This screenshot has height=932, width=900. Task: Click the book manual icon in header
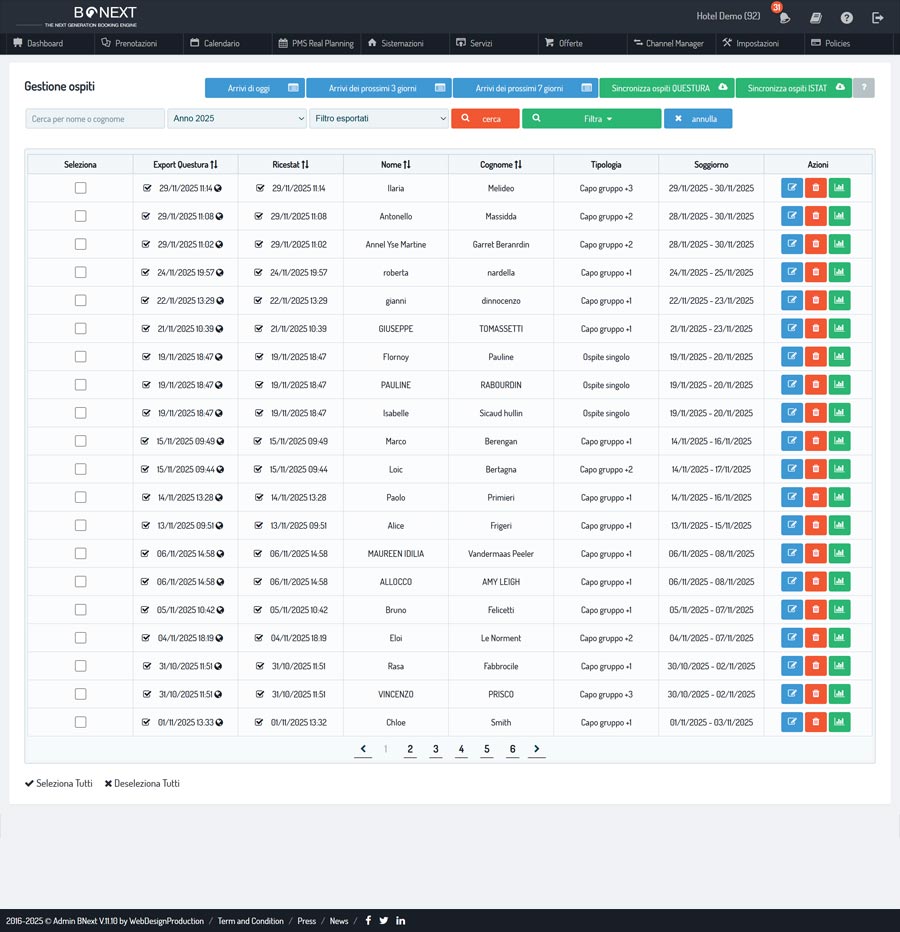point(816,17)
